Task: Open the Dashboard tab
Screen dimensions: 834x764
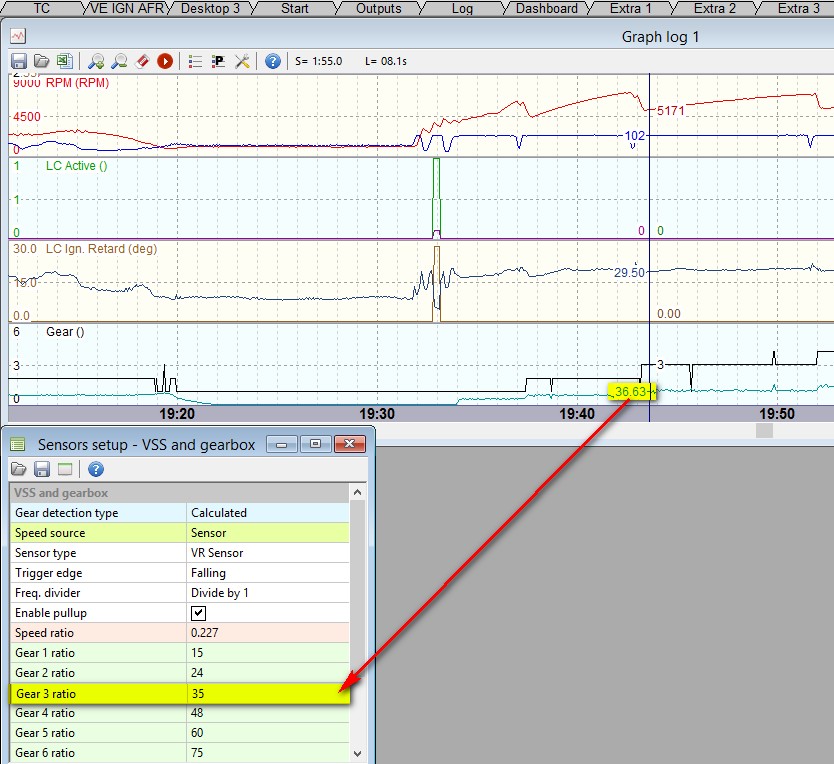Action: pos(546,8)
